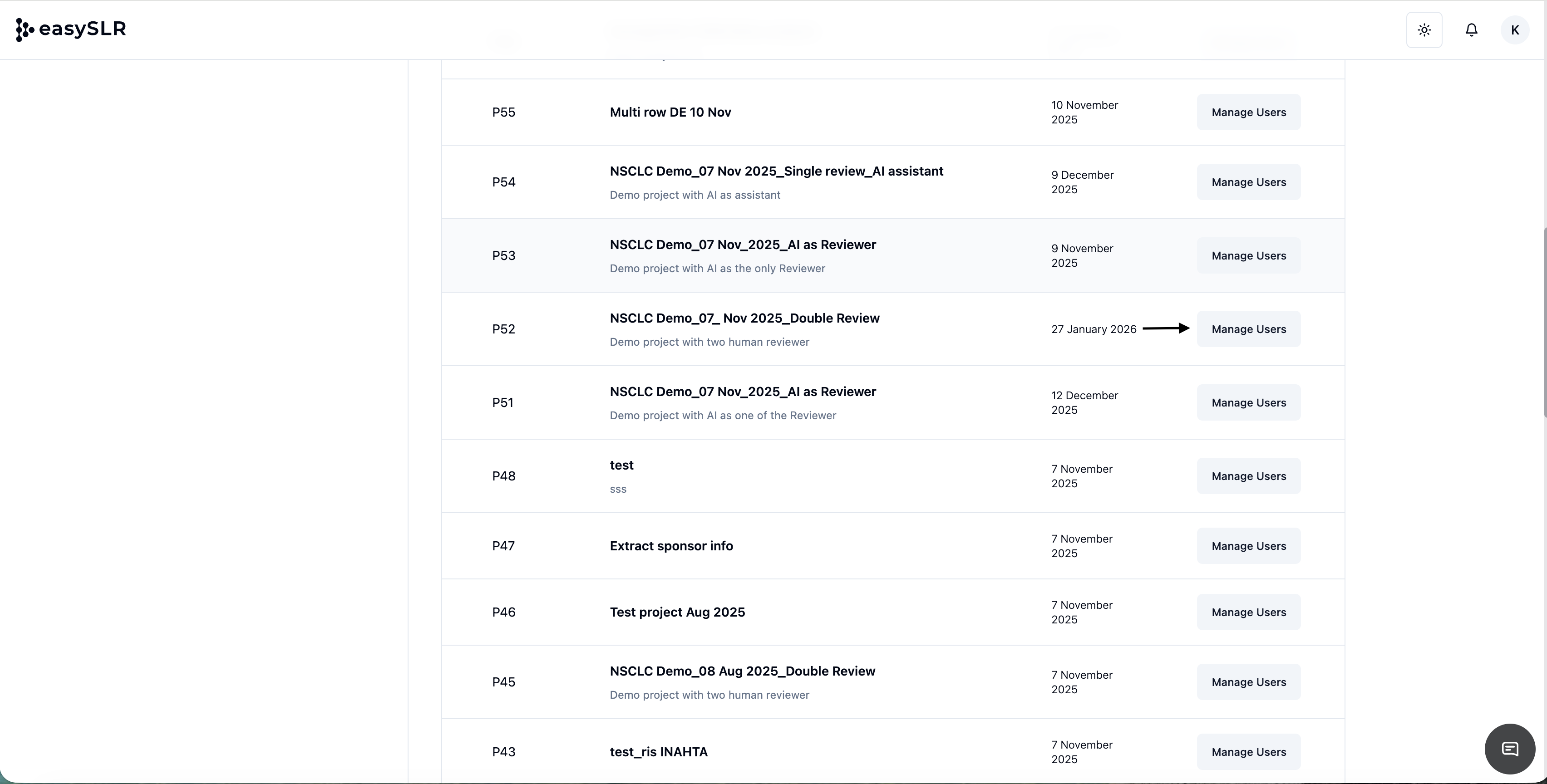
Task: Manage users of Test project Aug 2025
Action: tap(1248, 612)
